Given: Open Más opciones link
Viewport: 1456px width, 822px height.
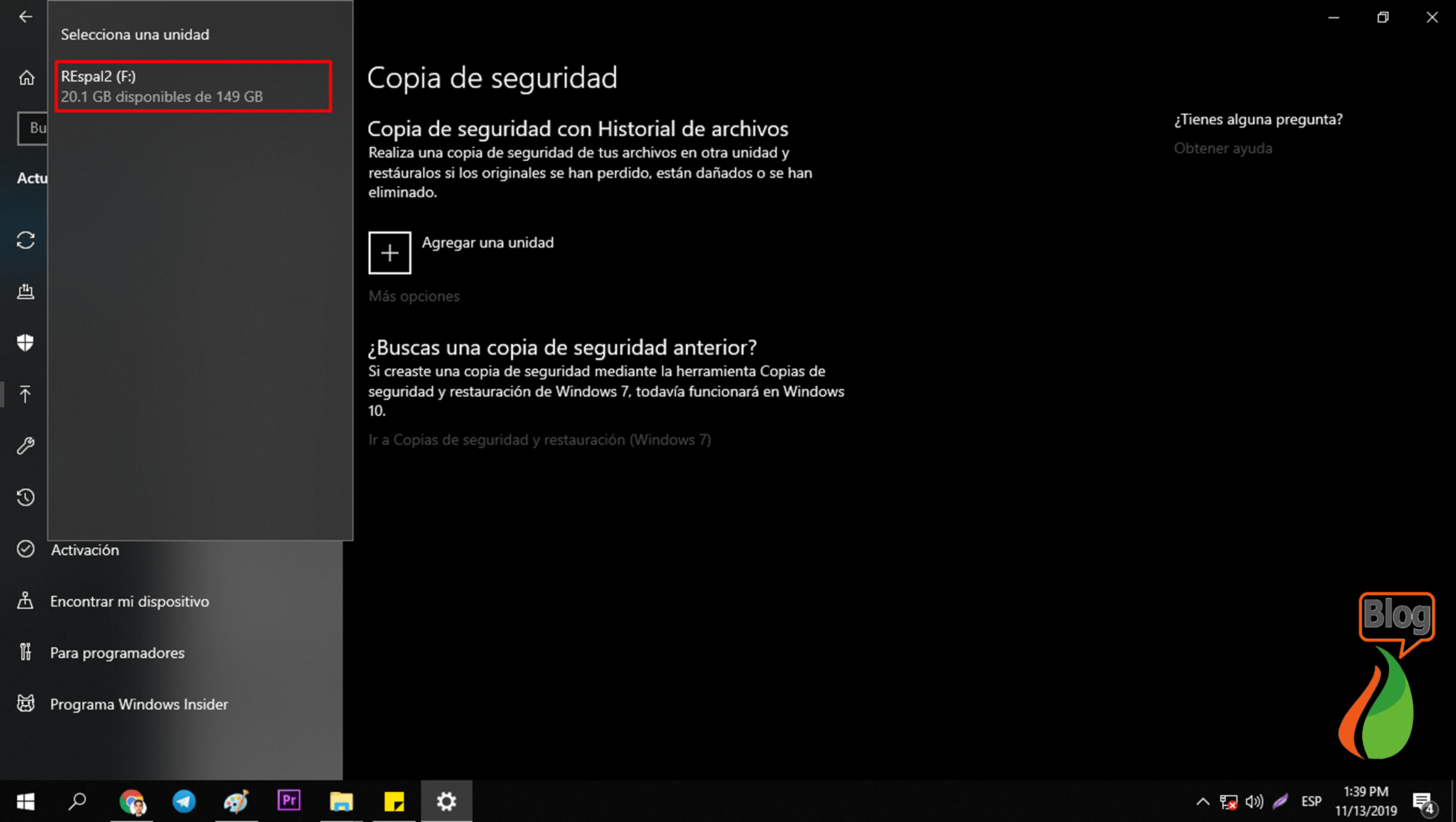Looking at the screenshot, I should [414, 296].
